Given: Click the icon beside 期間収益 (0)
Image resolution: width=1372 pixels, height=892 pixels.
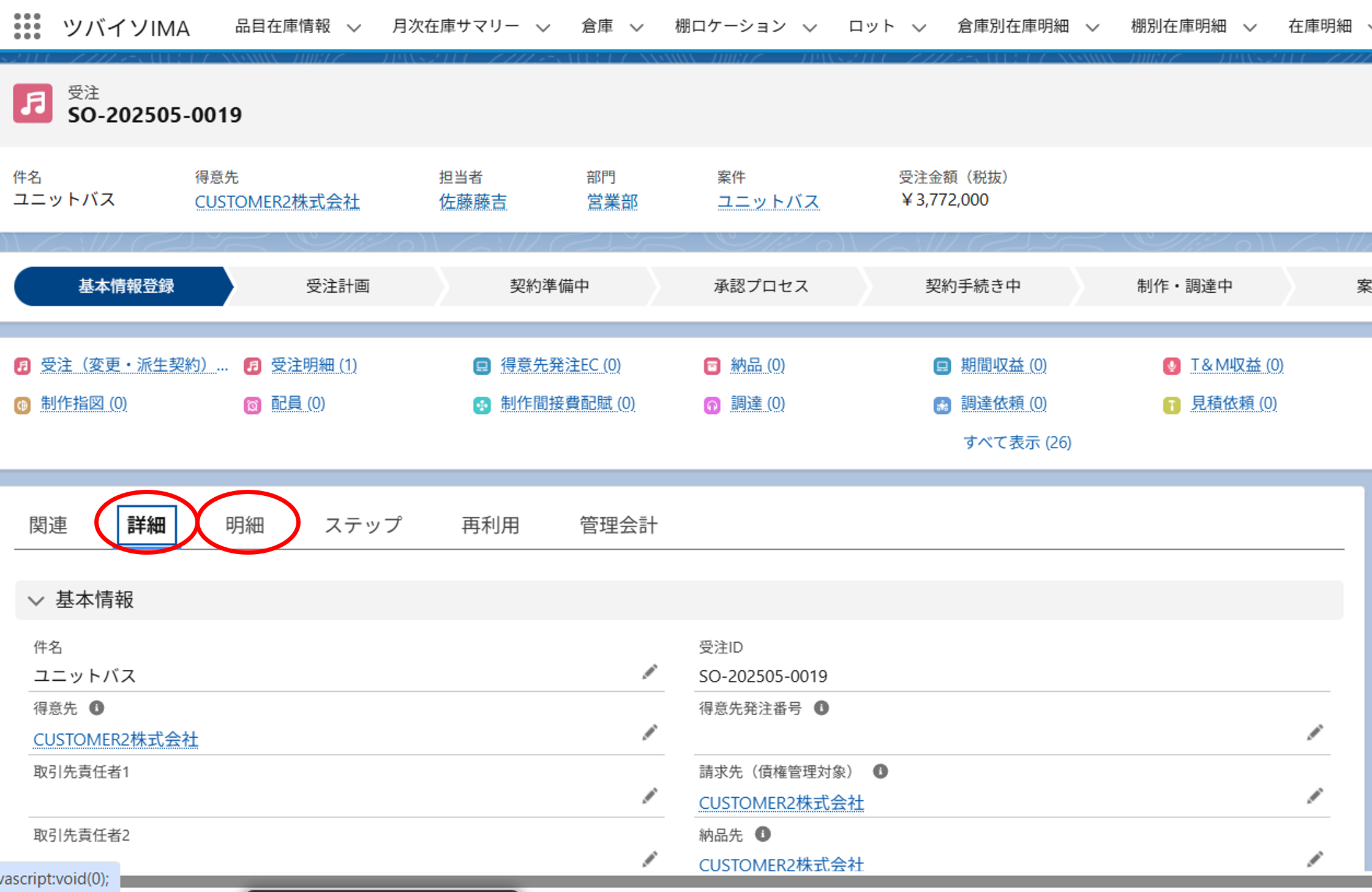Looking at the screenshot, I should [942, 366].
